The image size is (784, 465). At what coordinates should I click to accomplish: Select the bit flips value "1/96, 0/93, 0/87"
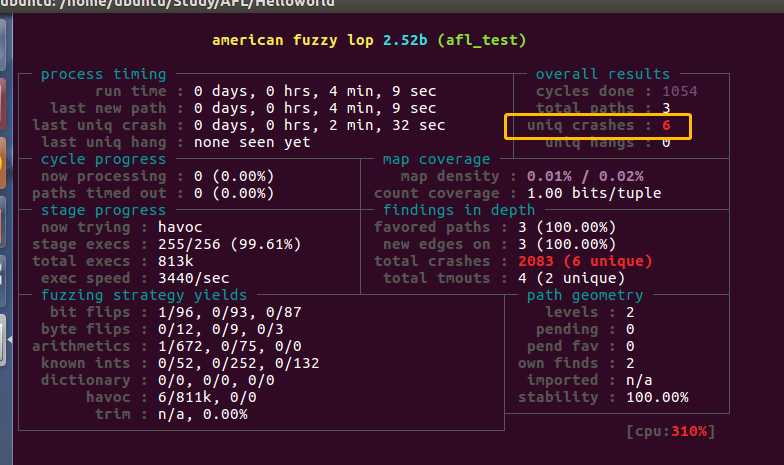click(230, 312)
